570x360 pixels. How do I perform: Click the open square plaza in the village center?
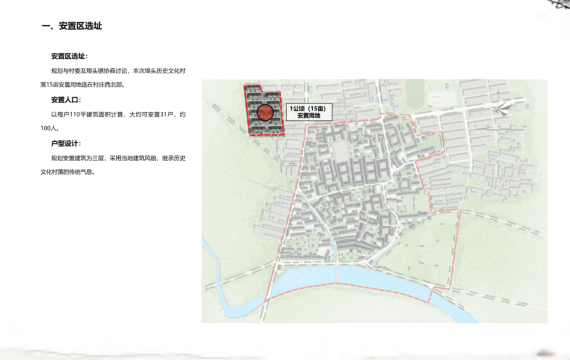[341, 150]
